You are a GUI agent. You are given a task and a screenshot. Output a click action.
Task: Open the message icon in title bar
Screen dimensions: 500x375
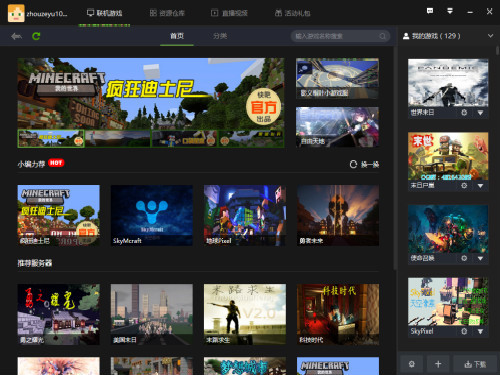pos(430,11)
